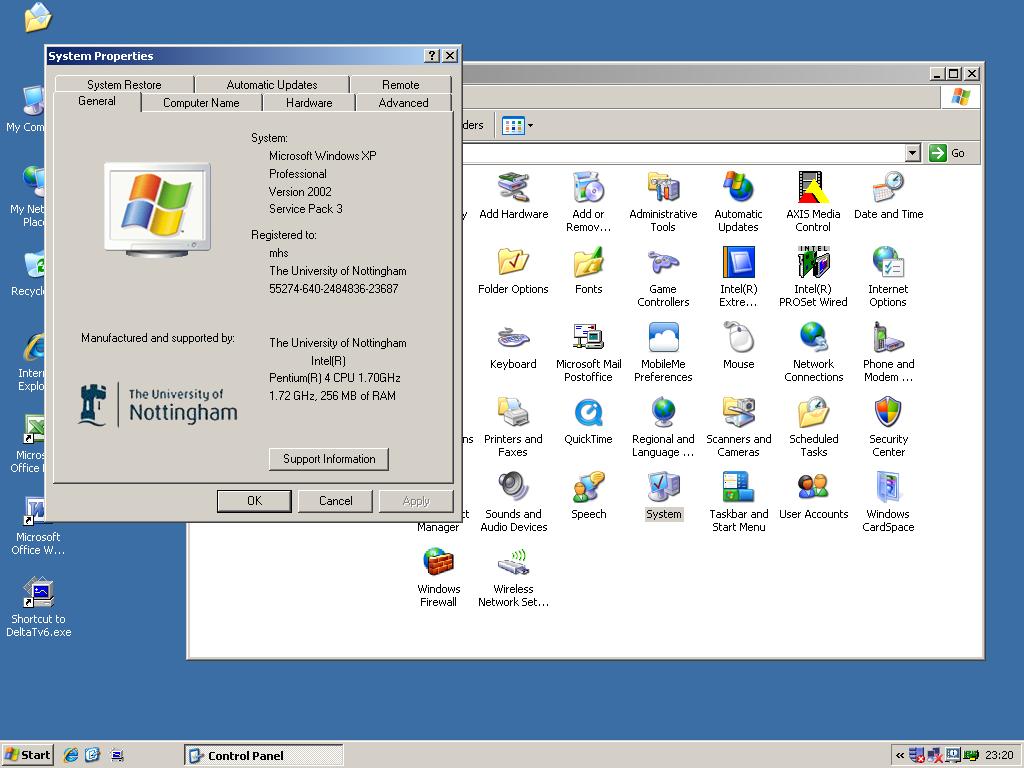The width and height of the screenshot is (1024, 768).
Task: Open Administrative Tools icon
Action: pos(663,202)
